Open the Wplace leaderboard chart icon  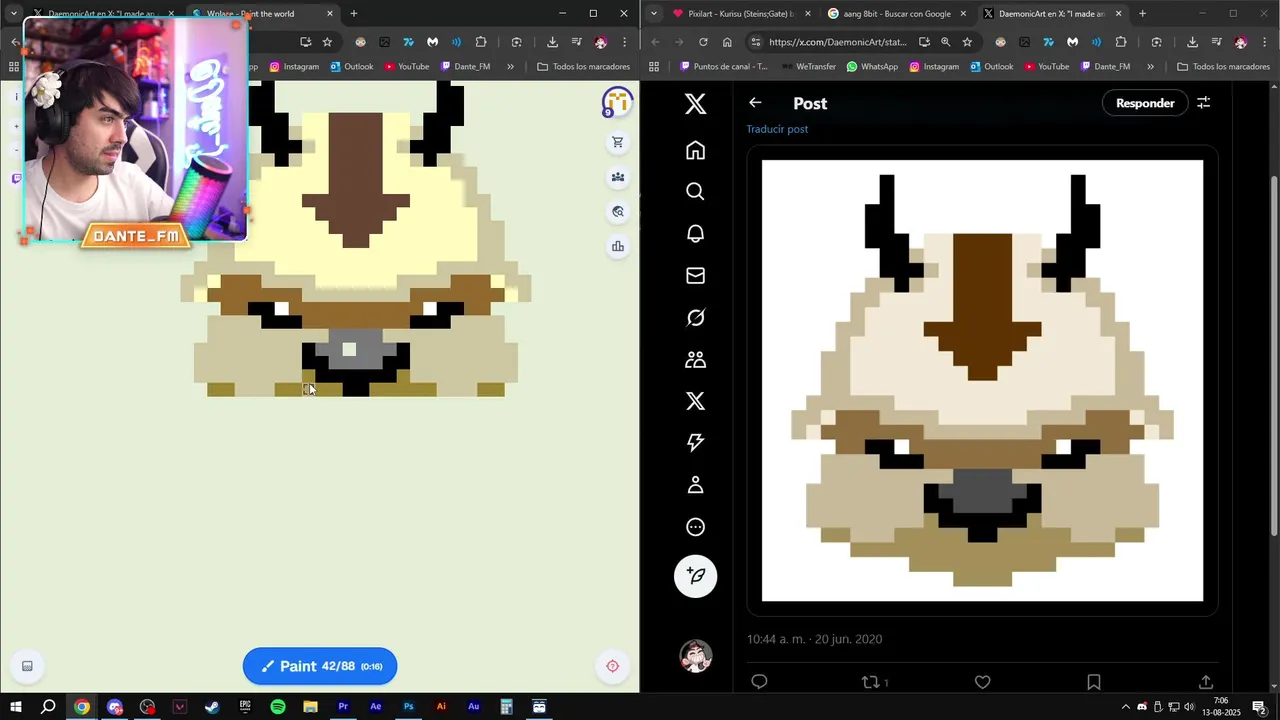pyautogui.click(x=618, y=246)
